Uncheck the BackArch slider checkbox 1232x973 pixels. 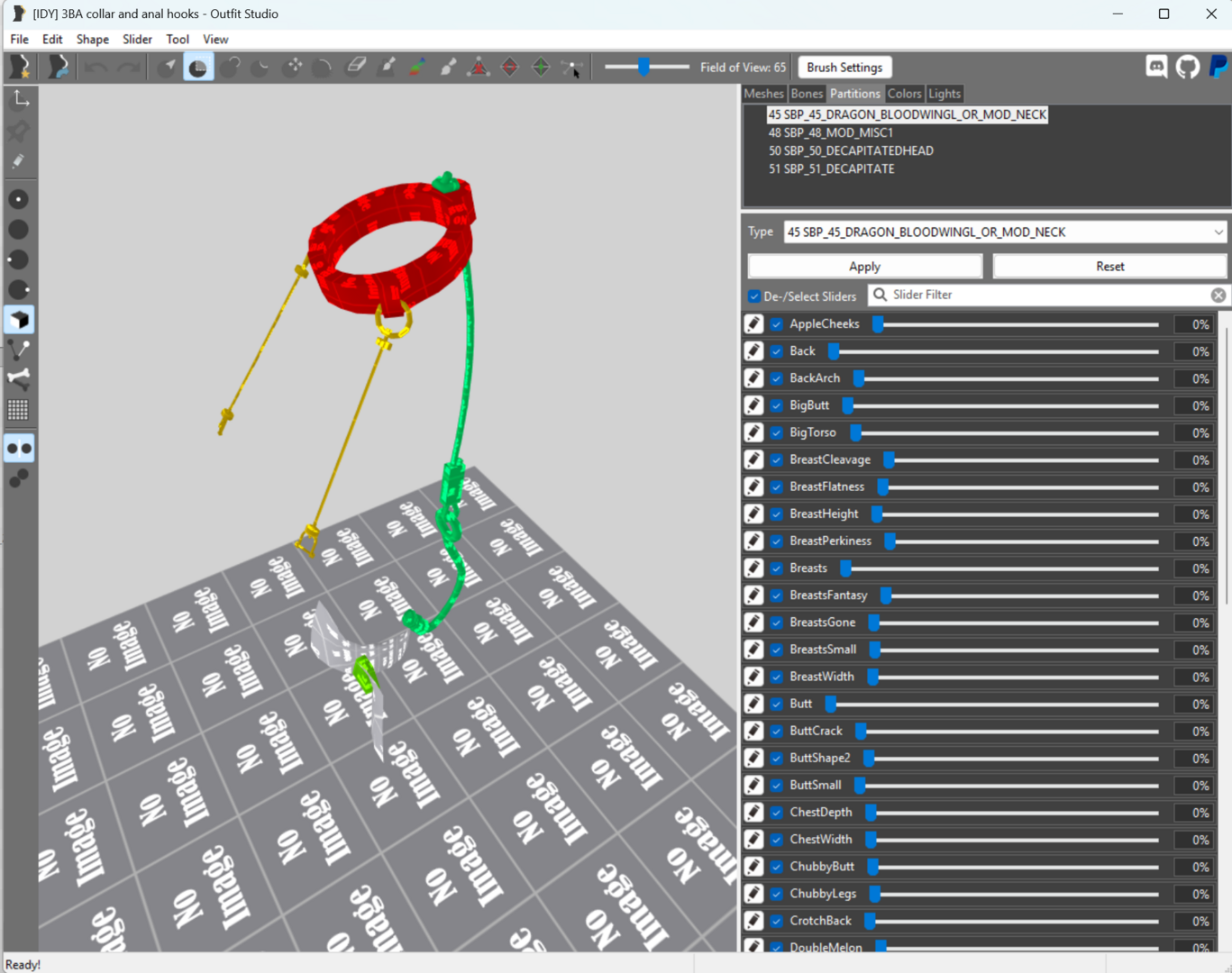pos(777,378)
